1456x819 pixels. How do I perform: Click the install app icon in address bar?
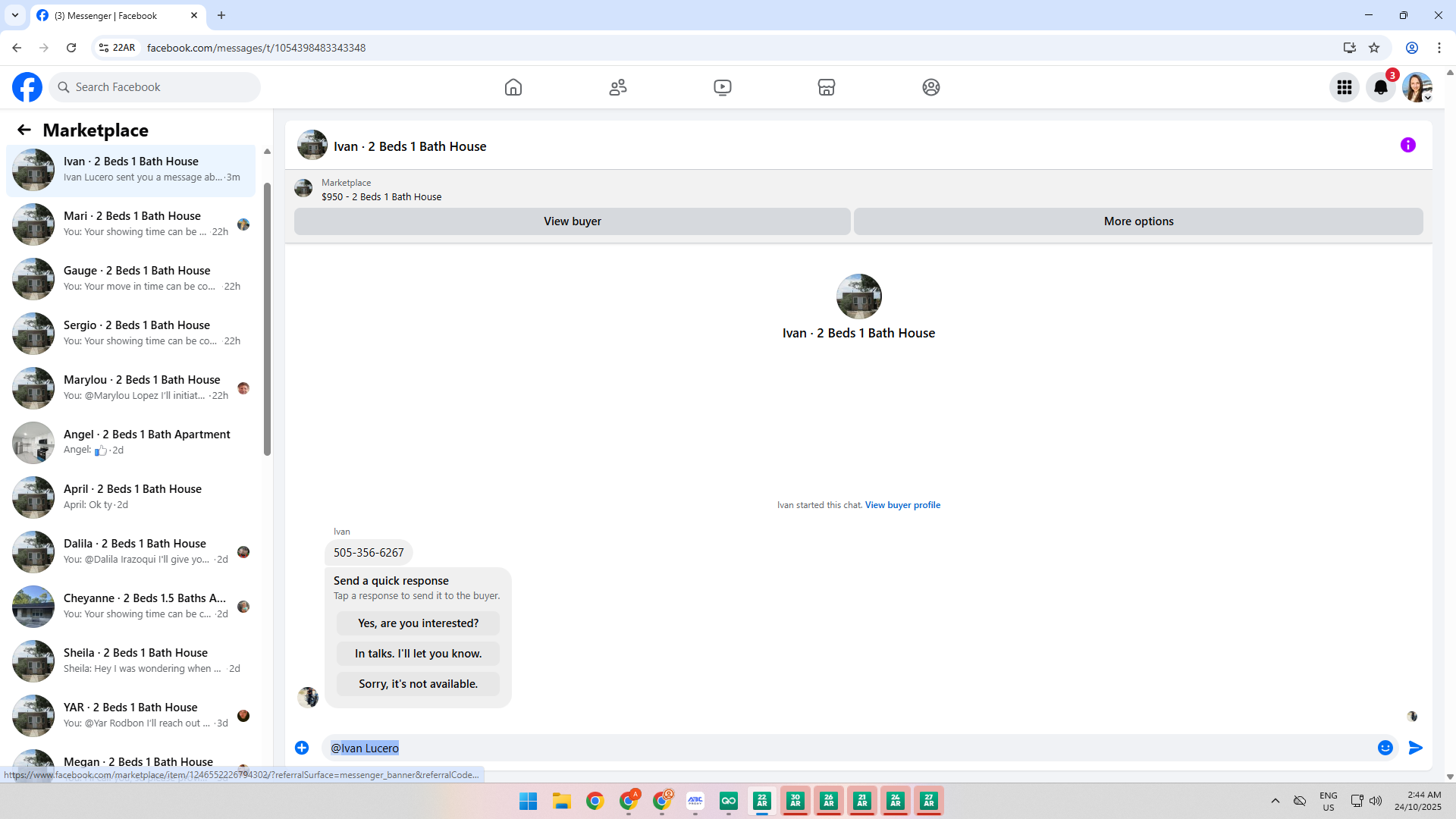(1350, 48)
